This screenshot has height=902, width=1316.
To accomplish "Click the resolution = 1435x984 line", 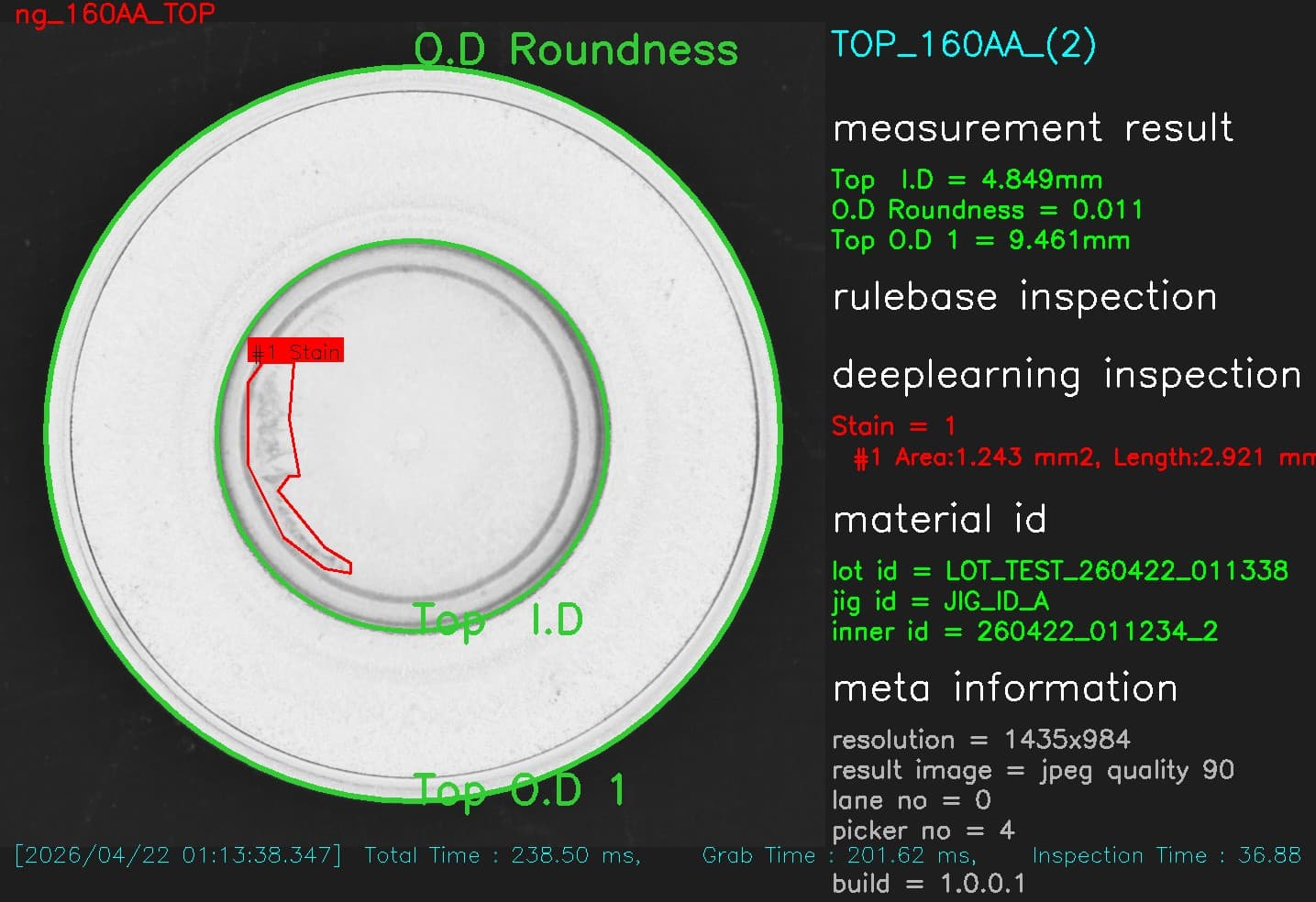I will (x=980, y=739).
